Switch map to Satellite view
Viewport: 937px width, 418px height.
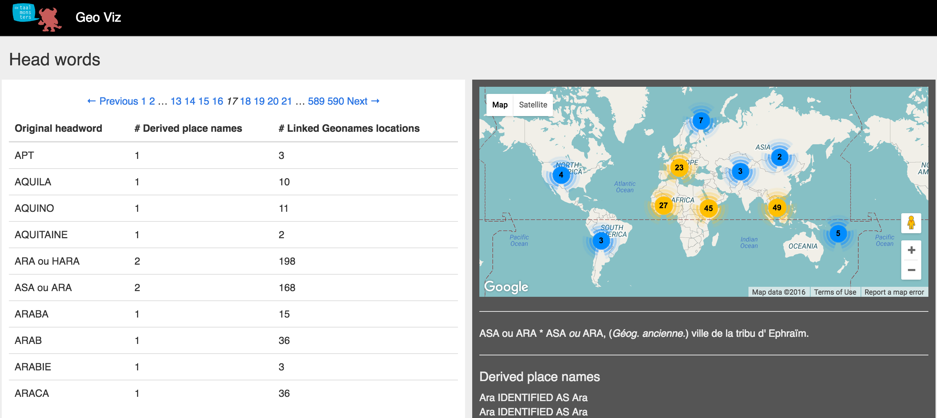533,105
